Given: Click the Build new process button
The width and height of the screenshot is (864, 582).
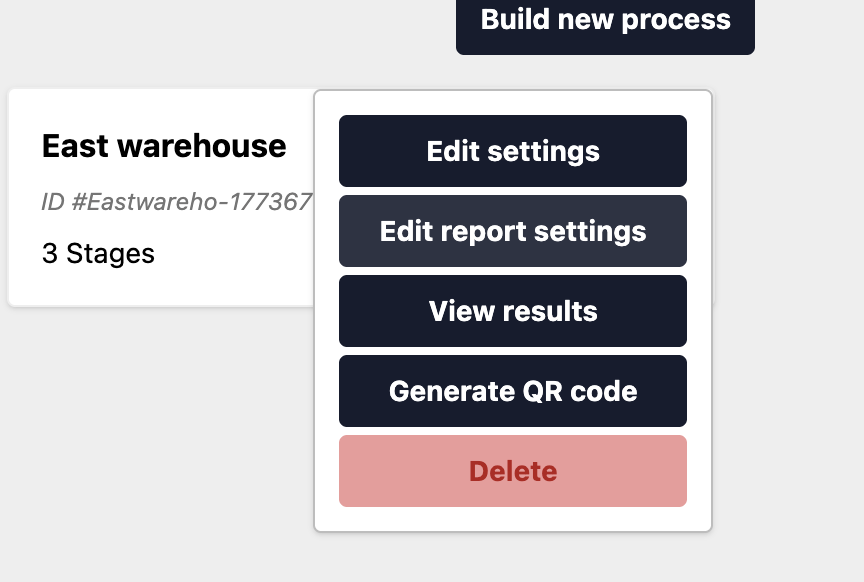Looking at the screenshot, I should (x=605, y=22).
